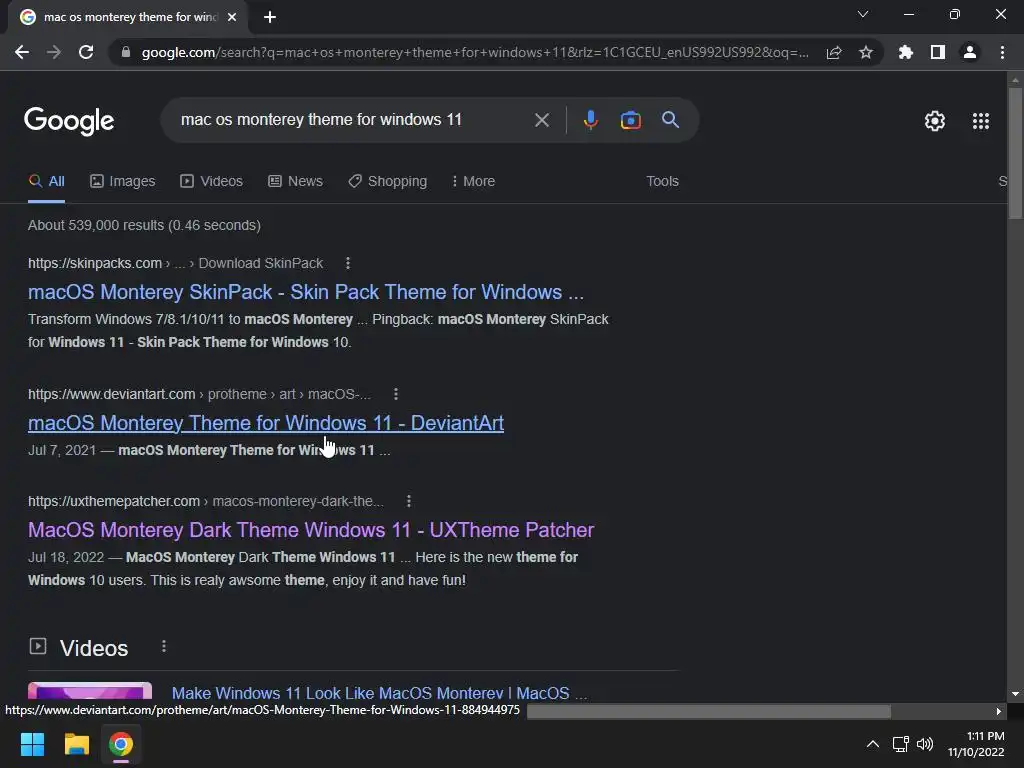This screenshot has height=768, width=1024.
Task: Share this page via the share icon
Action: click(x=834, y=52)
